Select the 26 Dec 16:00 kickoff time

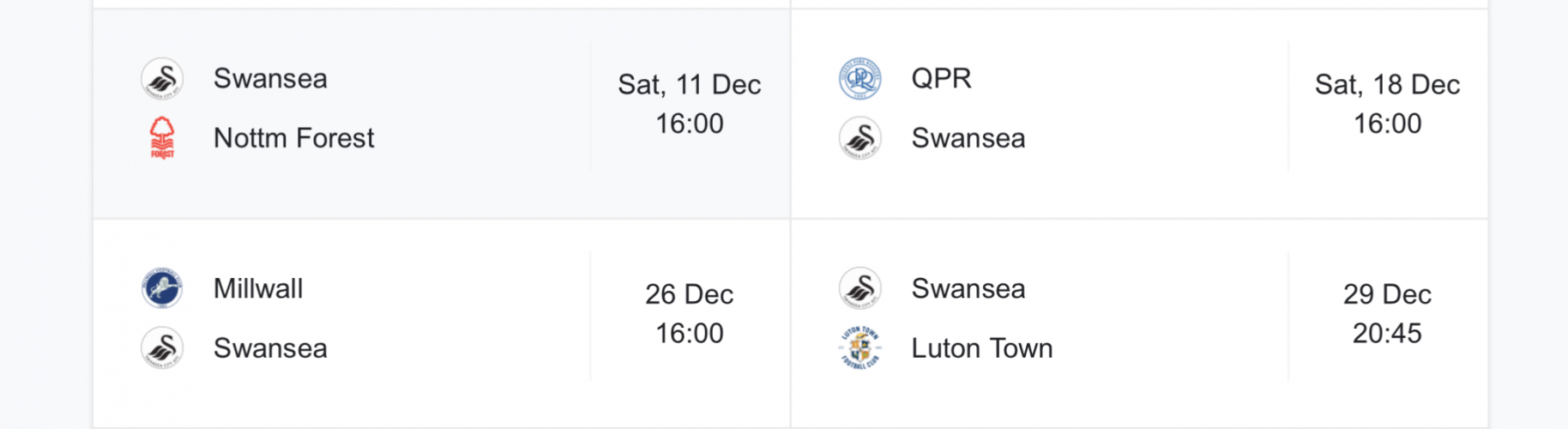point(689,333)
